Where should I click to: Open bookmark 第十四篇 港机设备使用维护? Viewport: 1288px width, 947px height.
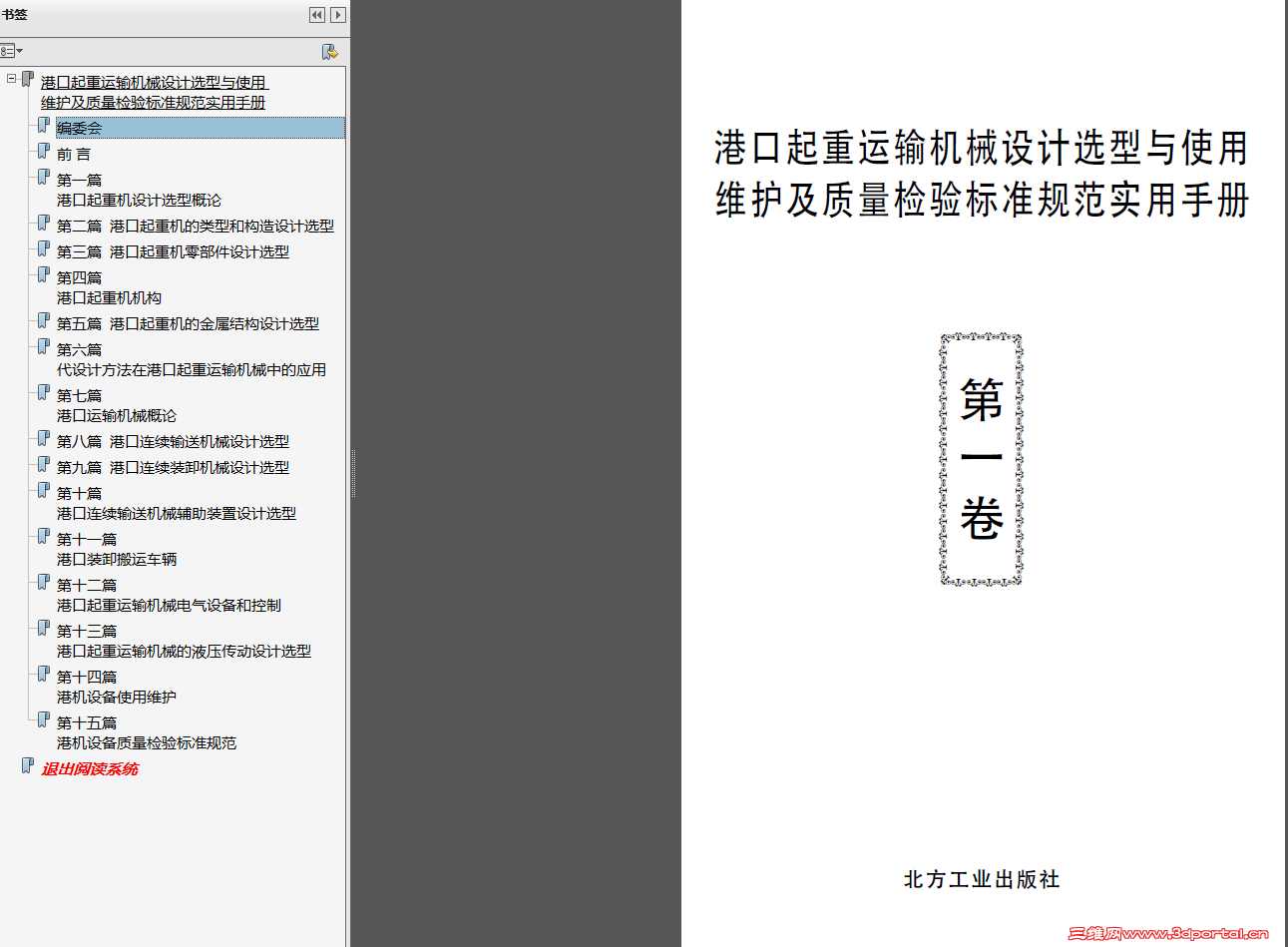[117, 688]
